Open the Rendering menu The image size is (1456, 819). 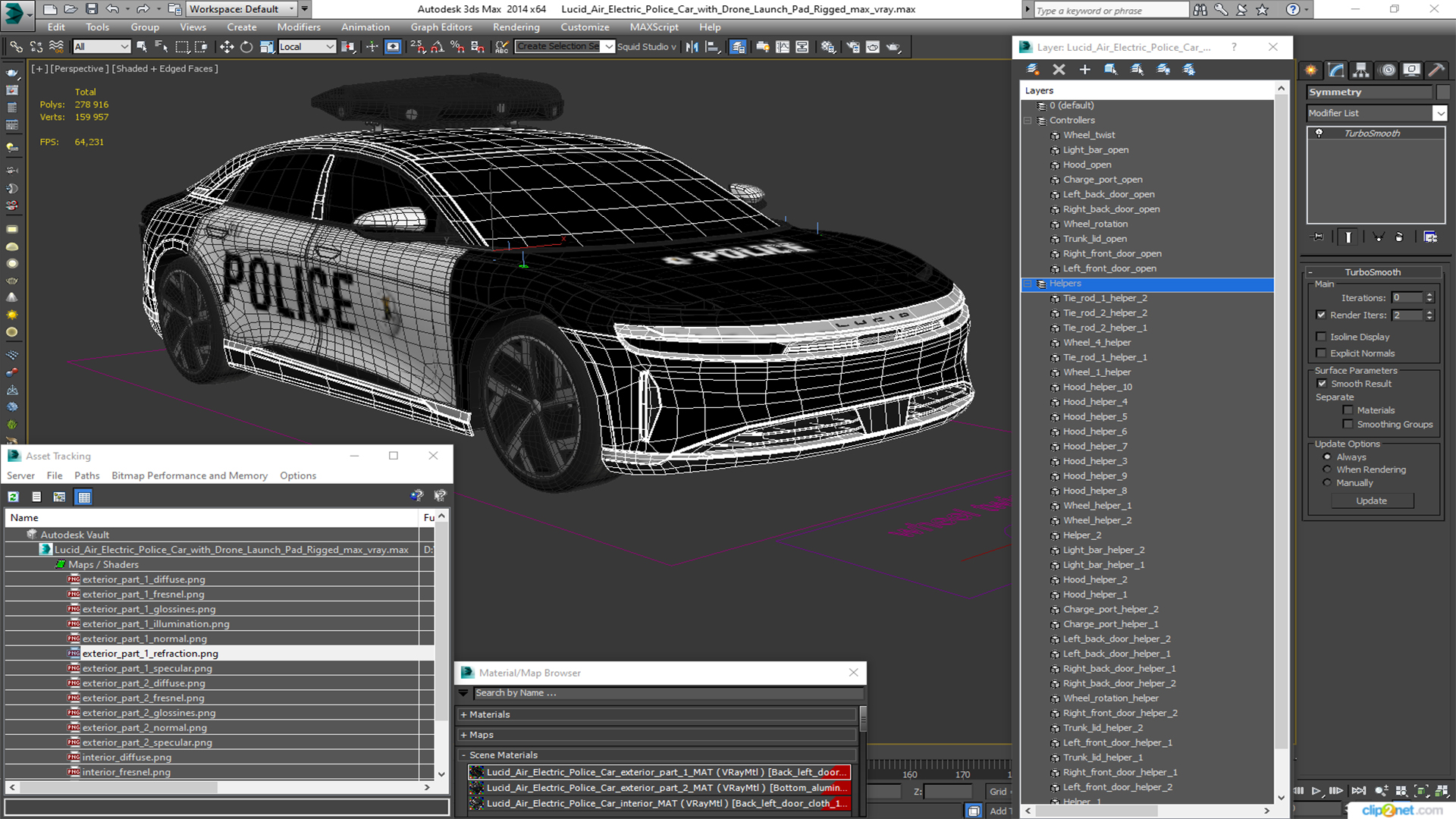tap(516, 27)
